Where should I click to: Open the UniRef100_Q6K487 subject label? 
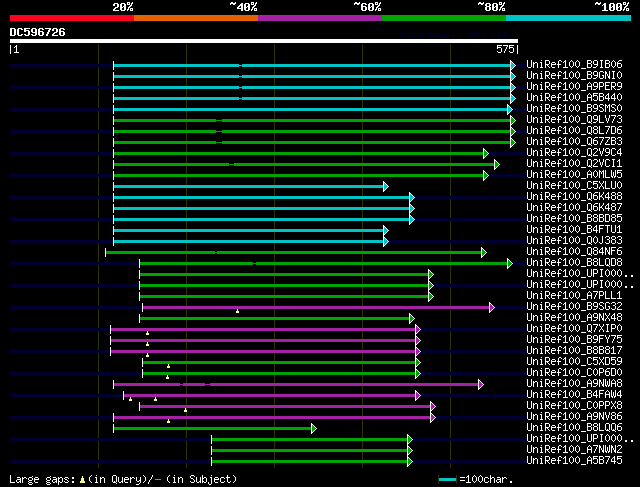point(574,208)
